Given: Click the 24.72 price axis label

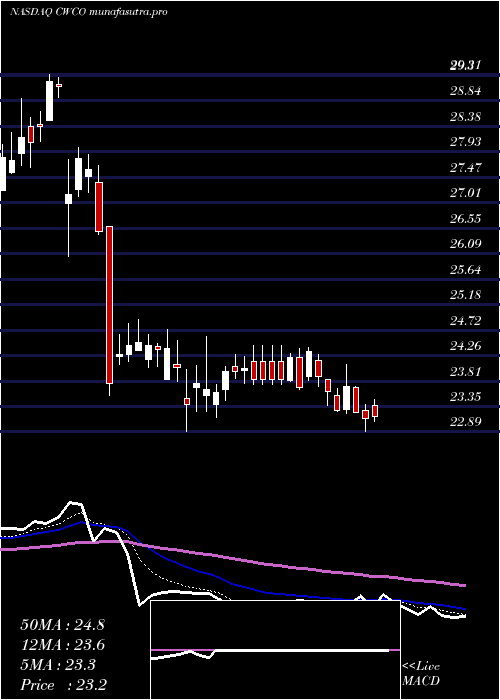Looking at the screenshot, I should click(466, 321).
